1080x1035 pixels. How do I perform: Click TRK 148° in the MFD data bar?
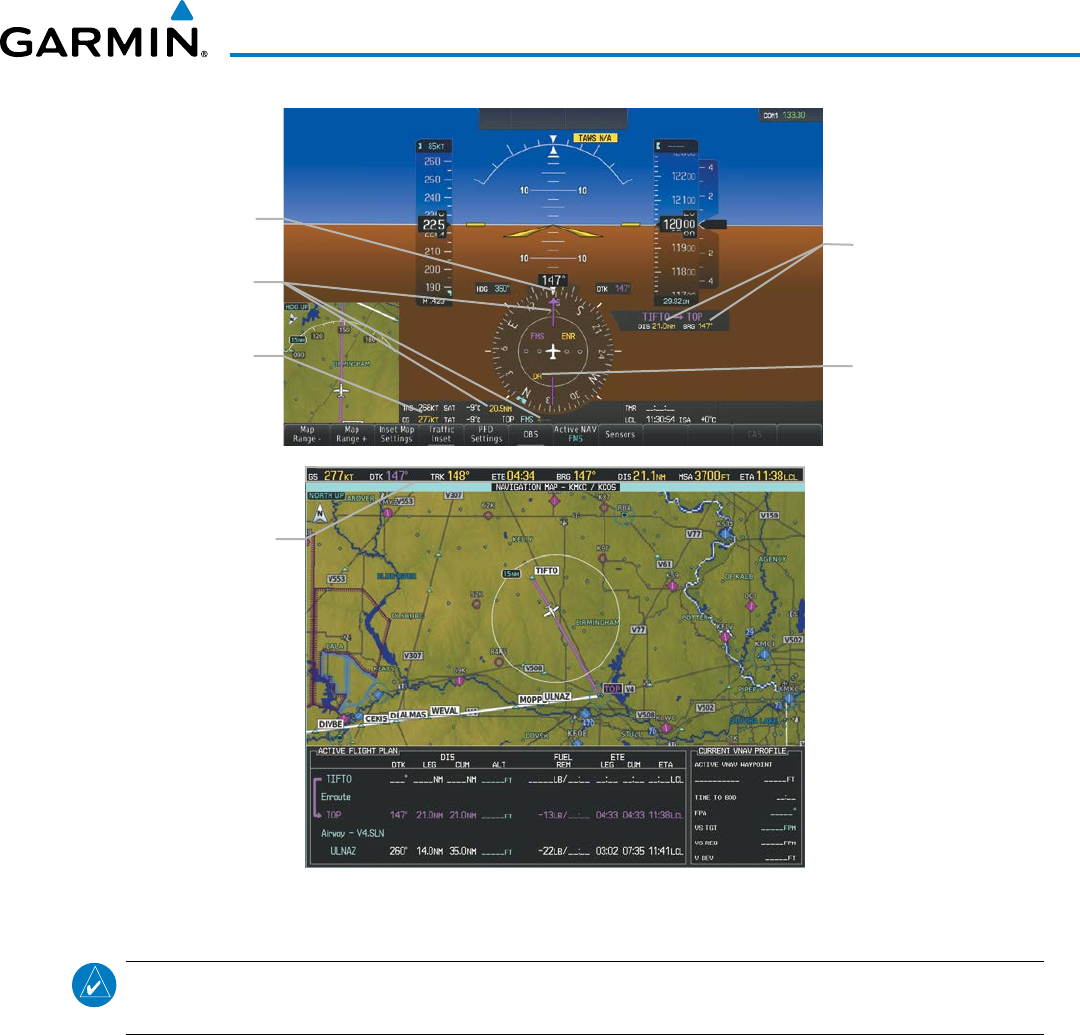[450, 476]
